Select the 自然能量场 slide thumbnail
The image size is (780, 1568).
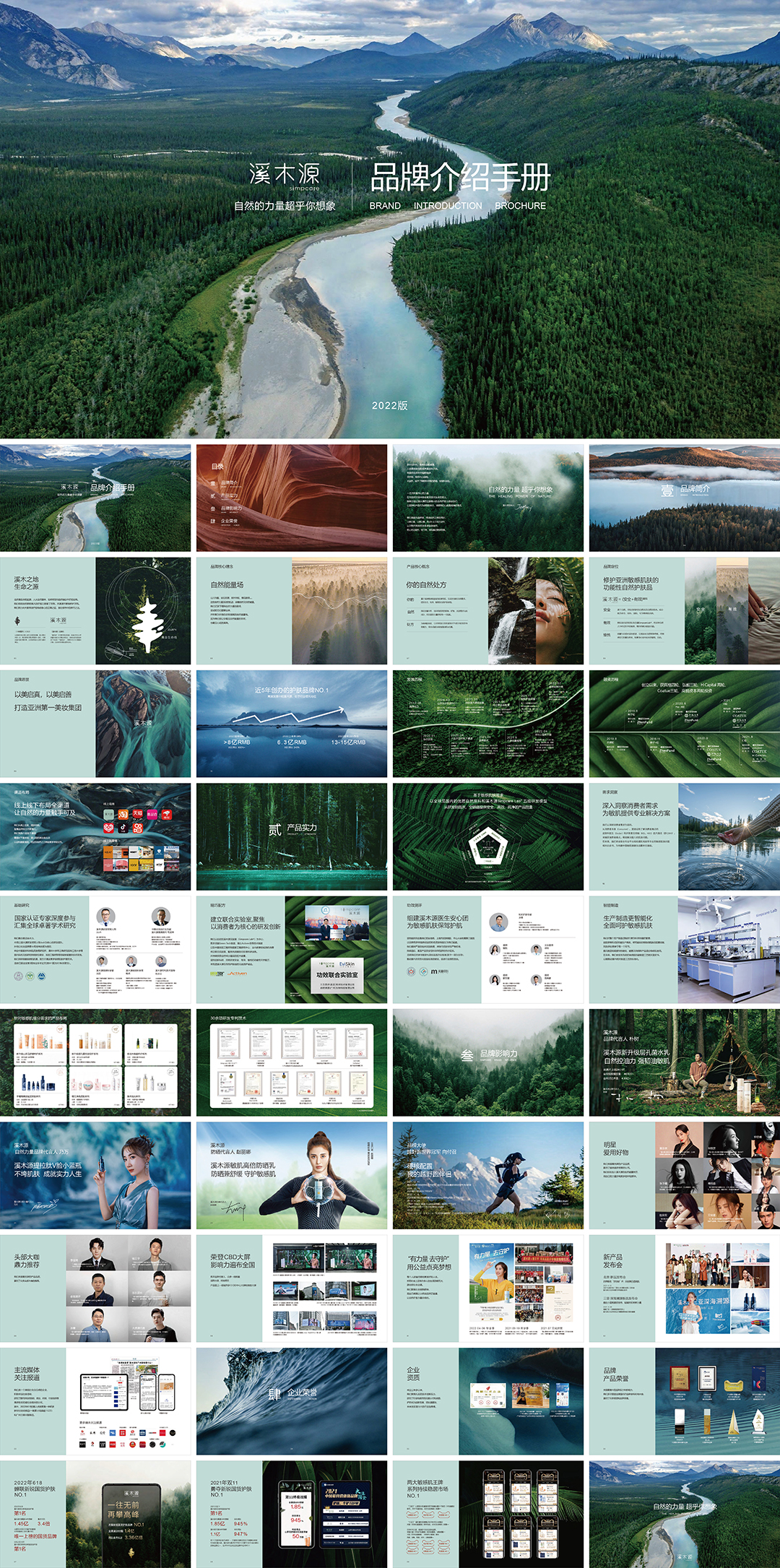(292, 610)
